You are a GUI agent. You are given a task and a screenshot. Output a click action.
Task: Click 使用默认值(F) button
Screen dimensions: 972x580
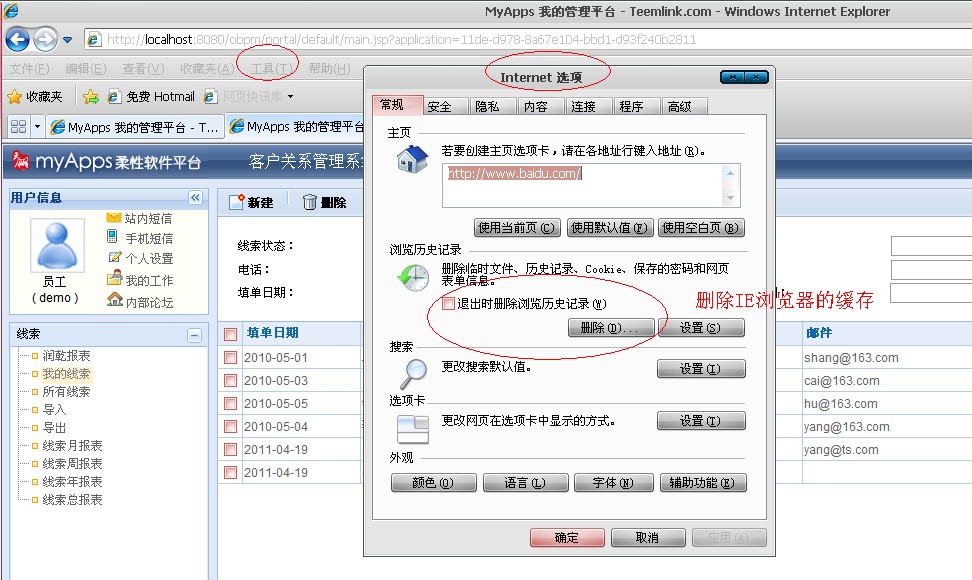[x=609, y=227]
